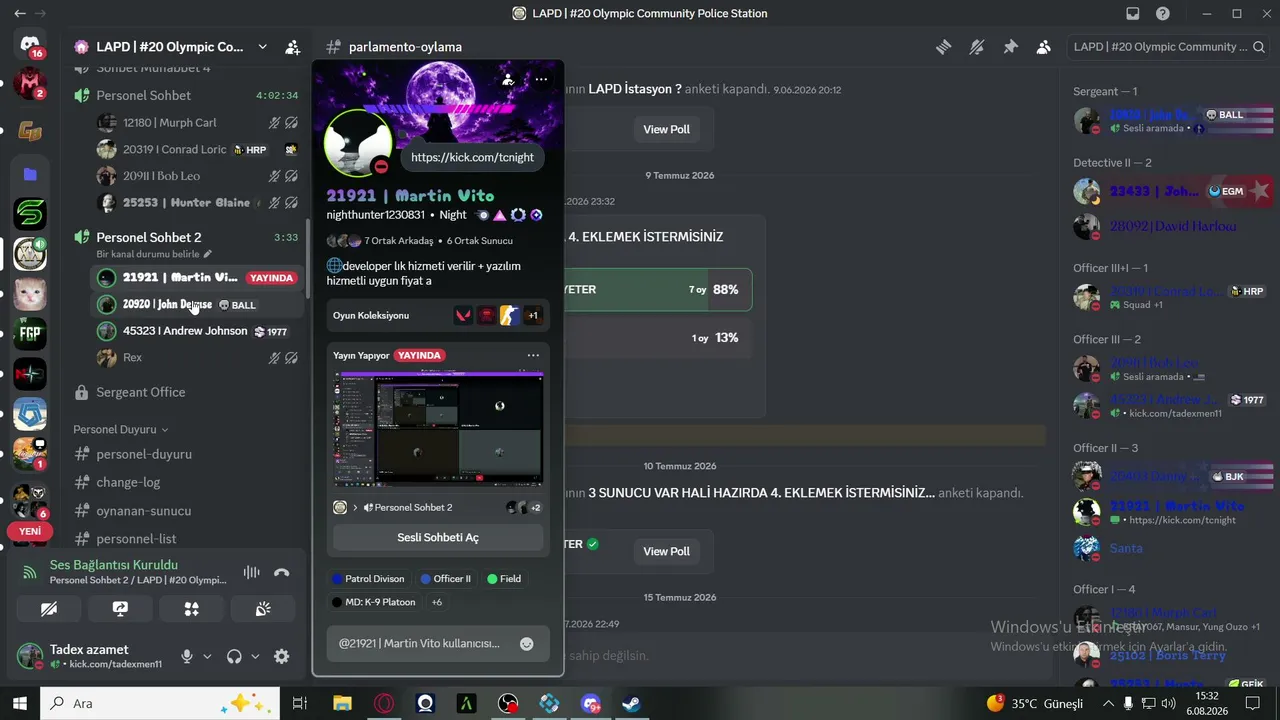Open Steam from the Windows taskbar
Viewport: 1280px width, 720px height.
632,703
